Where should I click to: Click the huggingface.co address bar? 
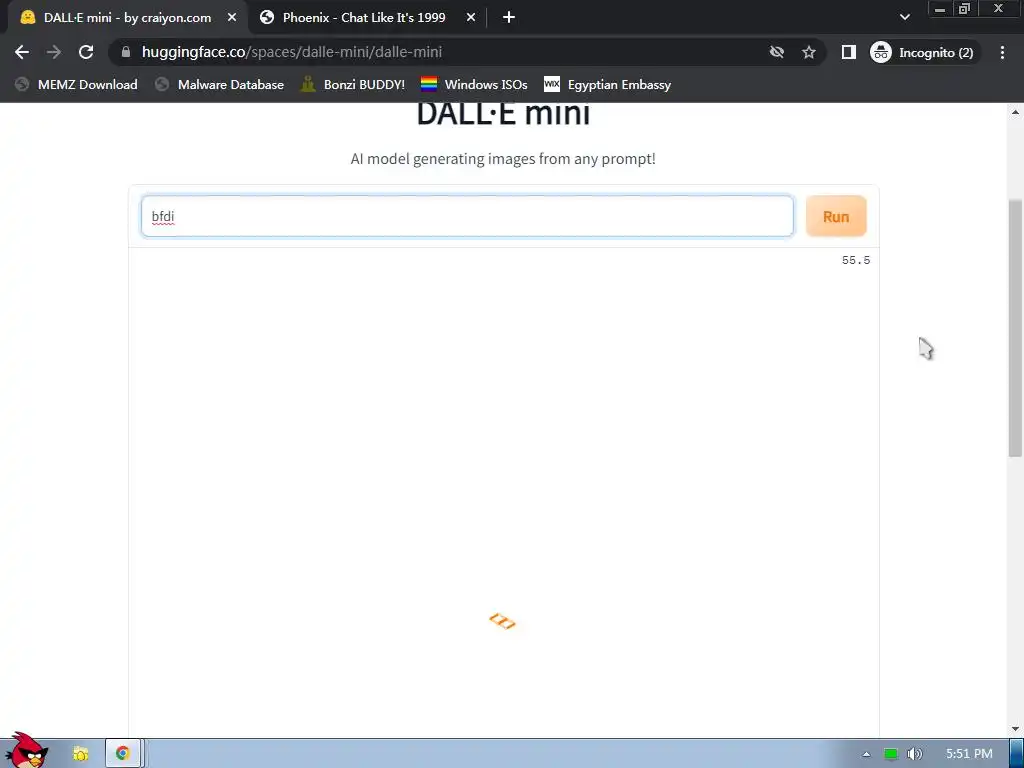(438, 52)
